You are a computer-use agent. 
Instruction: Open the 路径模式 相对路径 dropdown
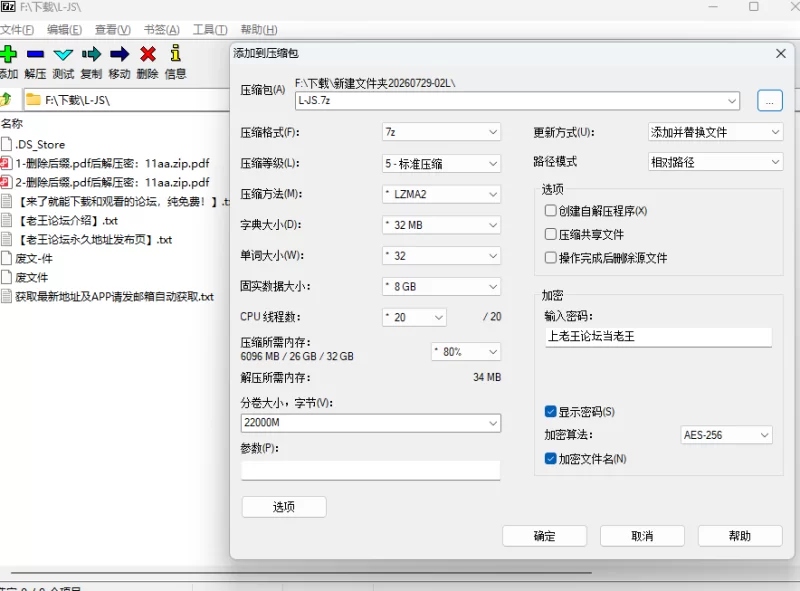[x=715, y=162]
